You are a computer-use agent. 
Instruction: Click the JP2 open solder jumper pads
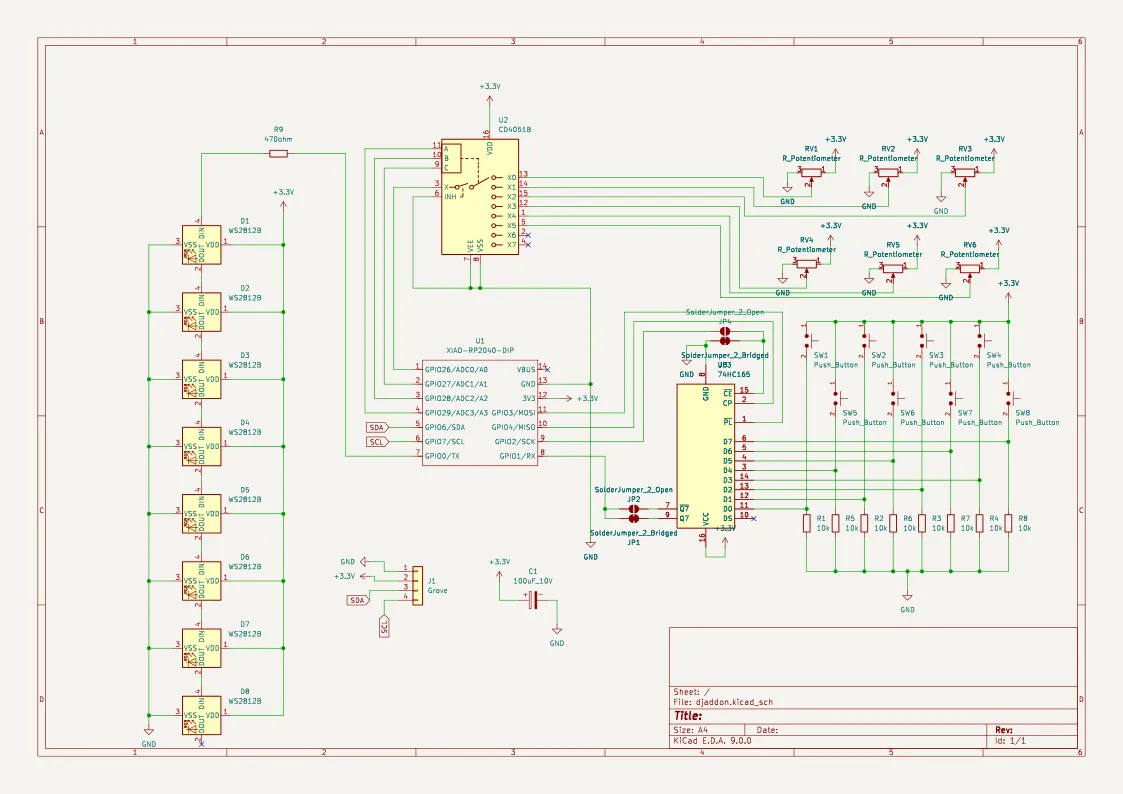(634, 509)
